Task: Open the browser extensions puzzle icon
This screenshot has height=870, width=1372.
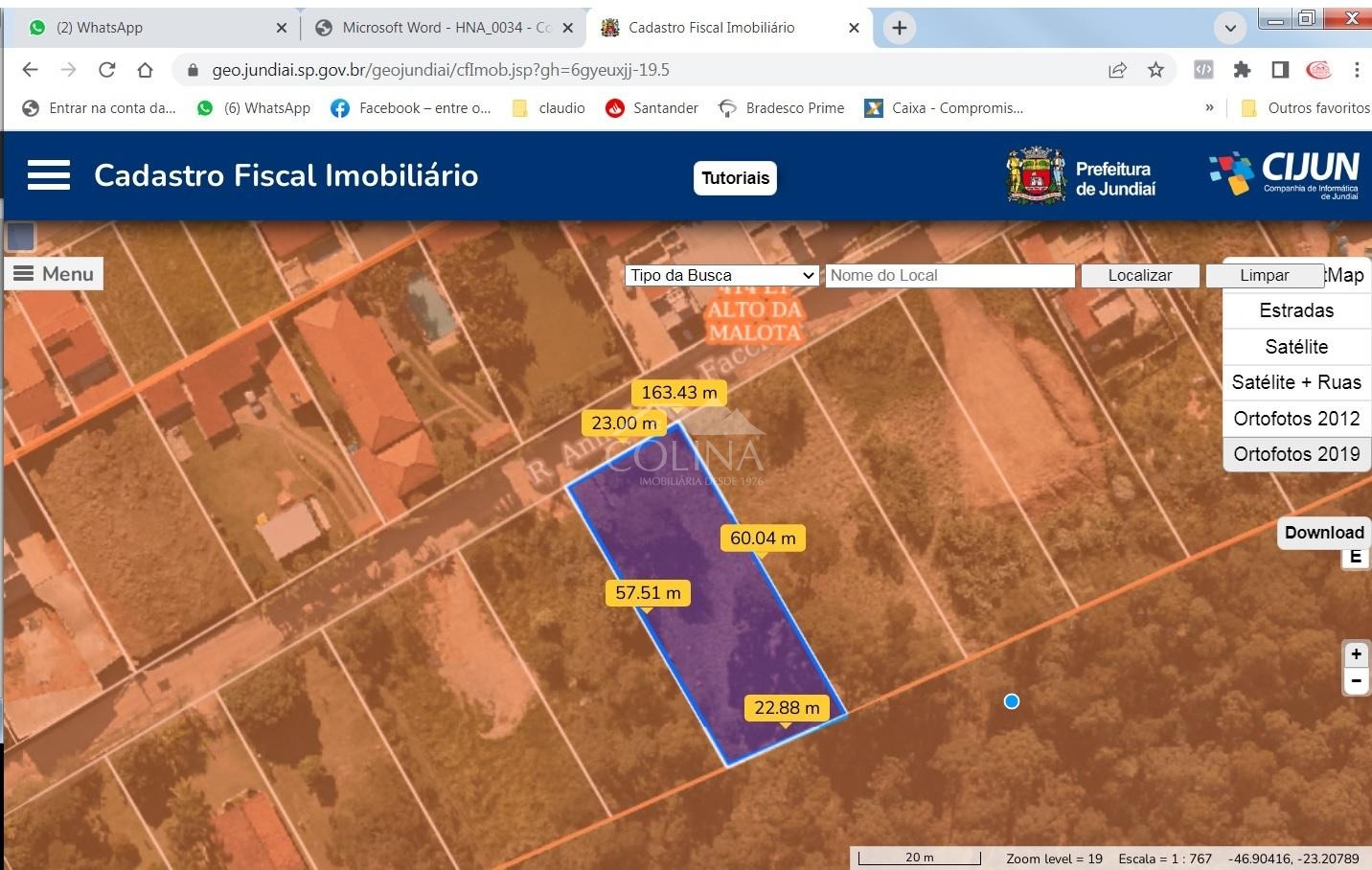Action: pyautogui.click(x=1242, y=70)
